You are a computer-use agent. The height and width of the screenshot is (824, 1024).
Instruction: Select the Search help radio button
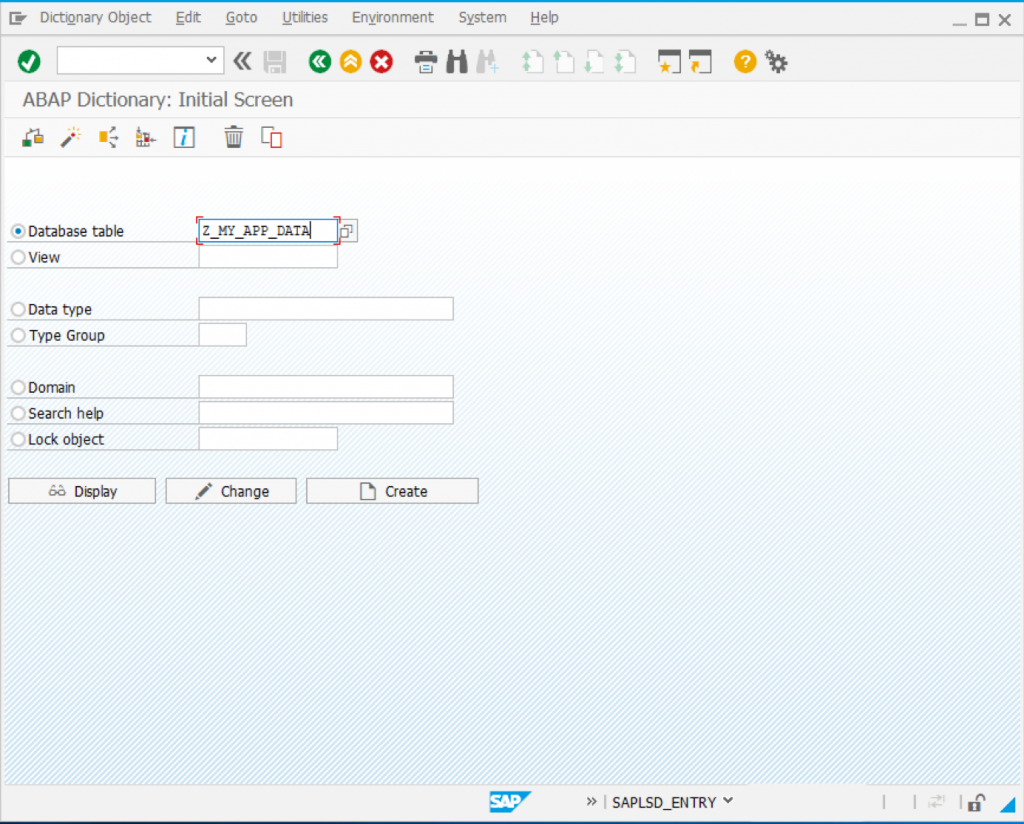(x=18, y=413)
